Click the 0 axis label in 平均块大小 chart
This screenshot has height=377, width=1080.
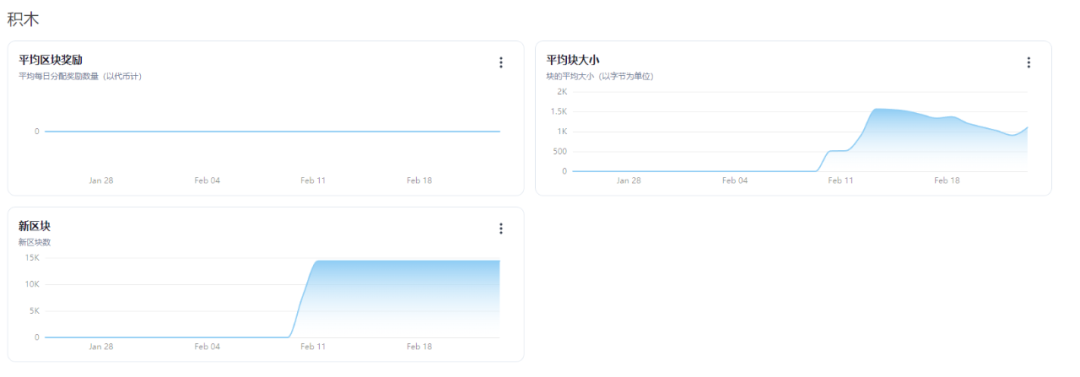pos(564,172)
